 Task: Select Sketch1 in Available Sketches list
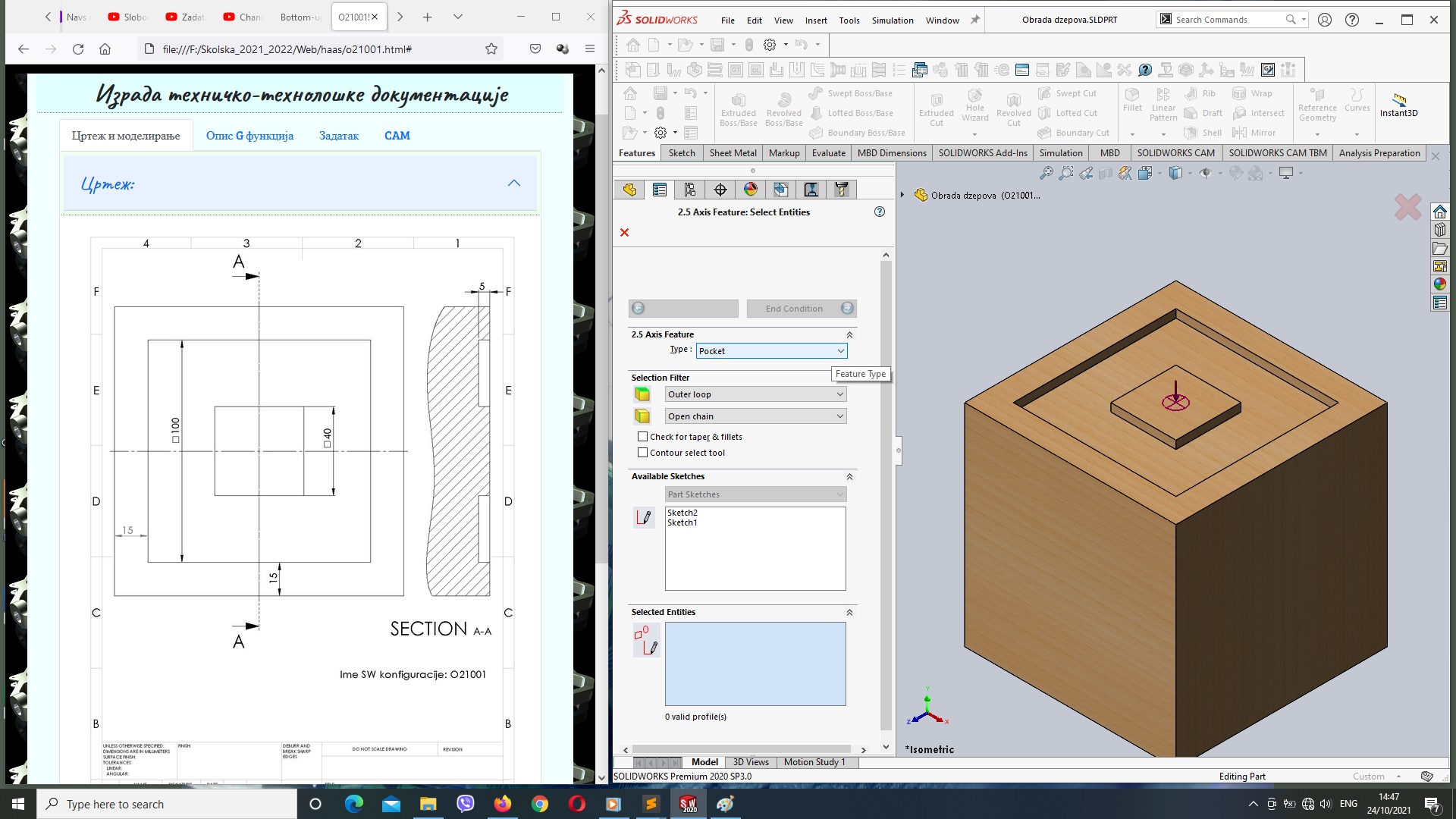682,522
